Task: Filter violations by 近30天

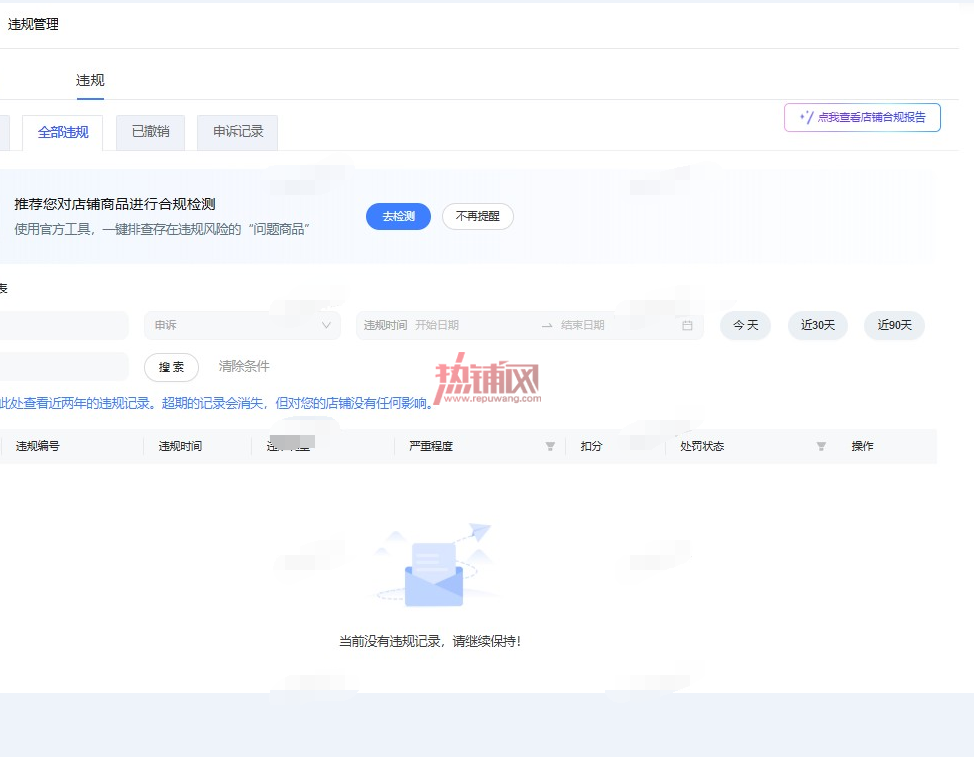Action: (817, 325)
